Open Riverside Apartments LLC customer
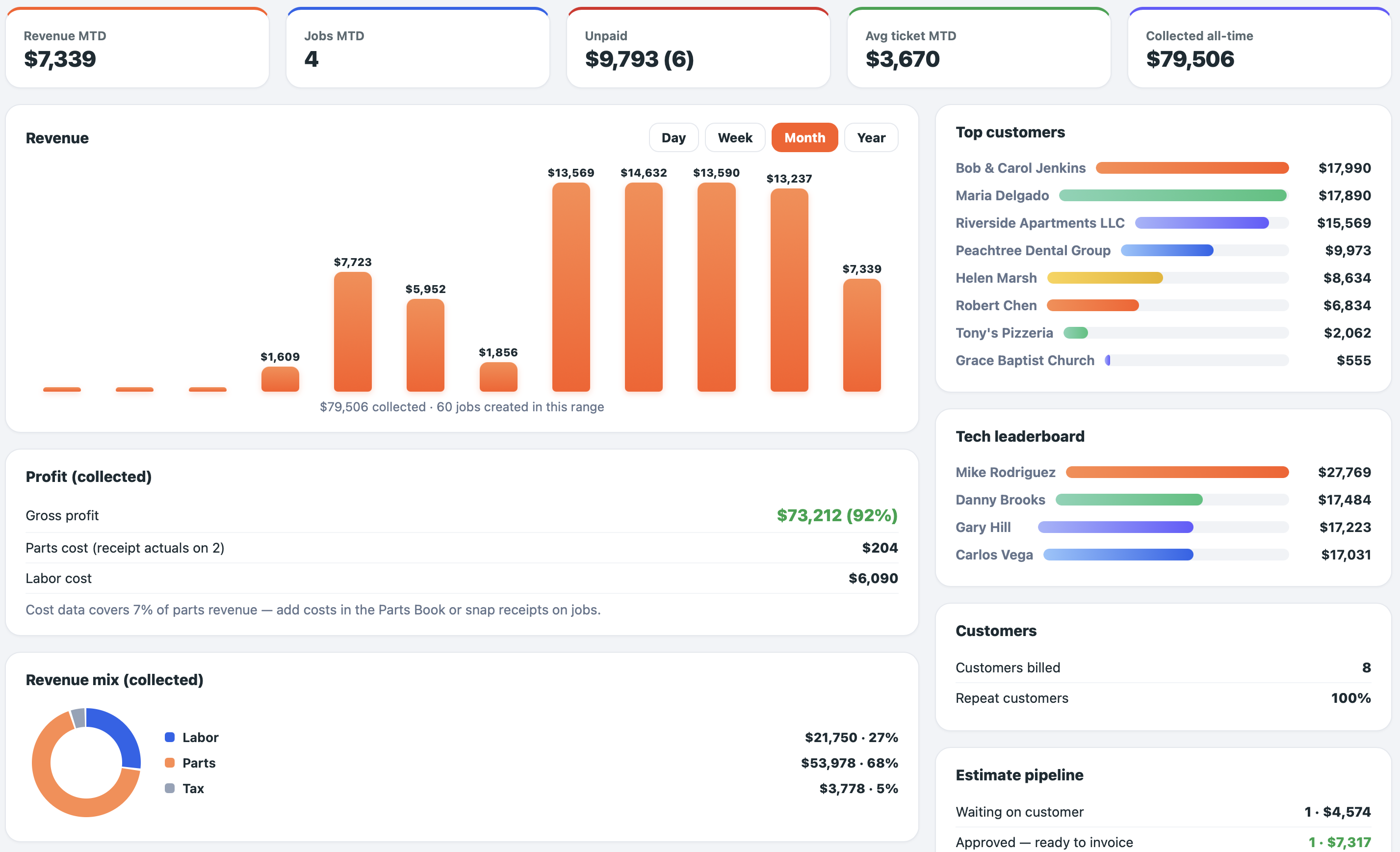This screenshot has width=1400, height=852. (1039, 223)
